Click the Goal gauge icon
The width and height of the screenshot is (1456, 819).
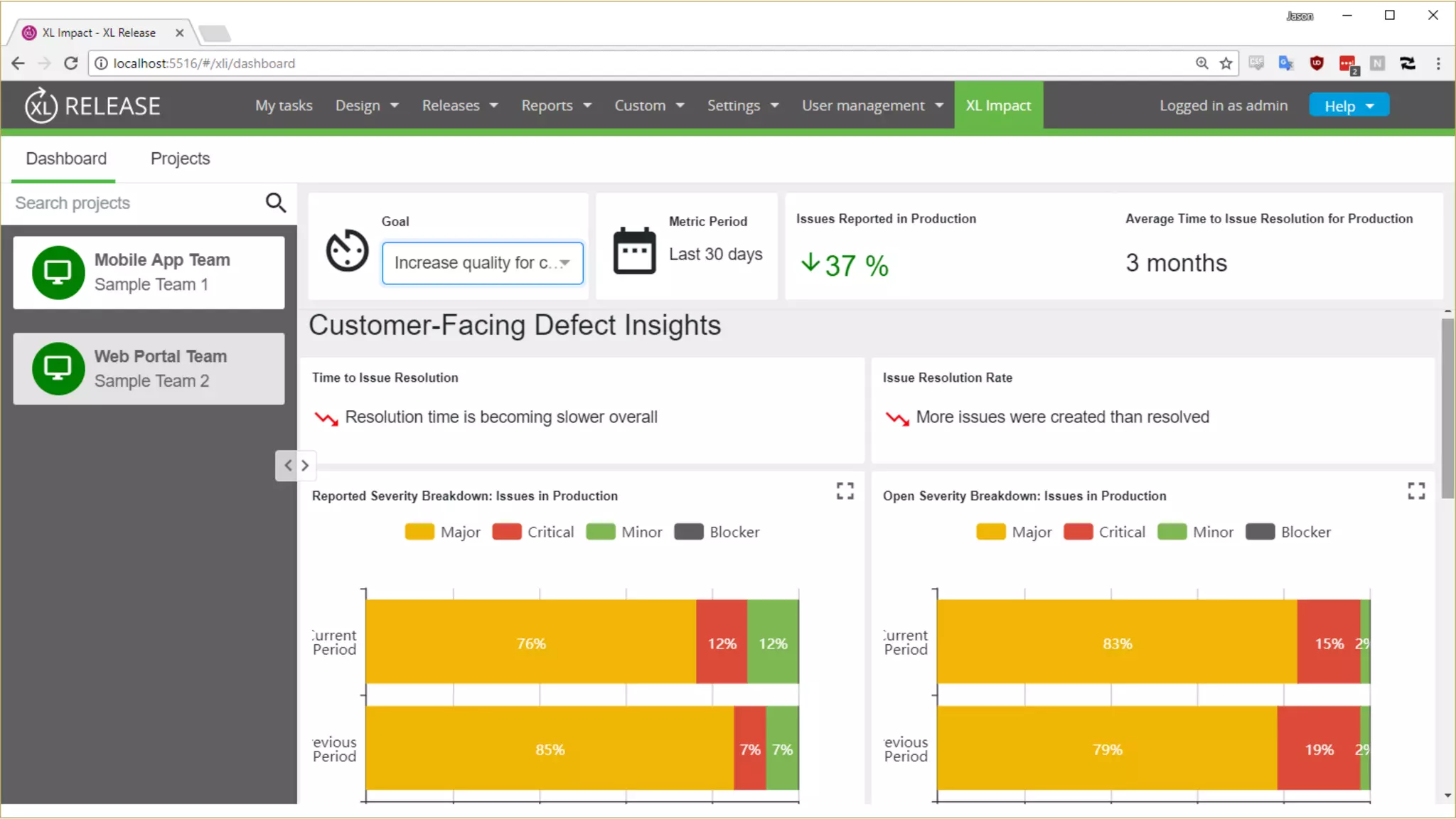click(x=347, y=250)
